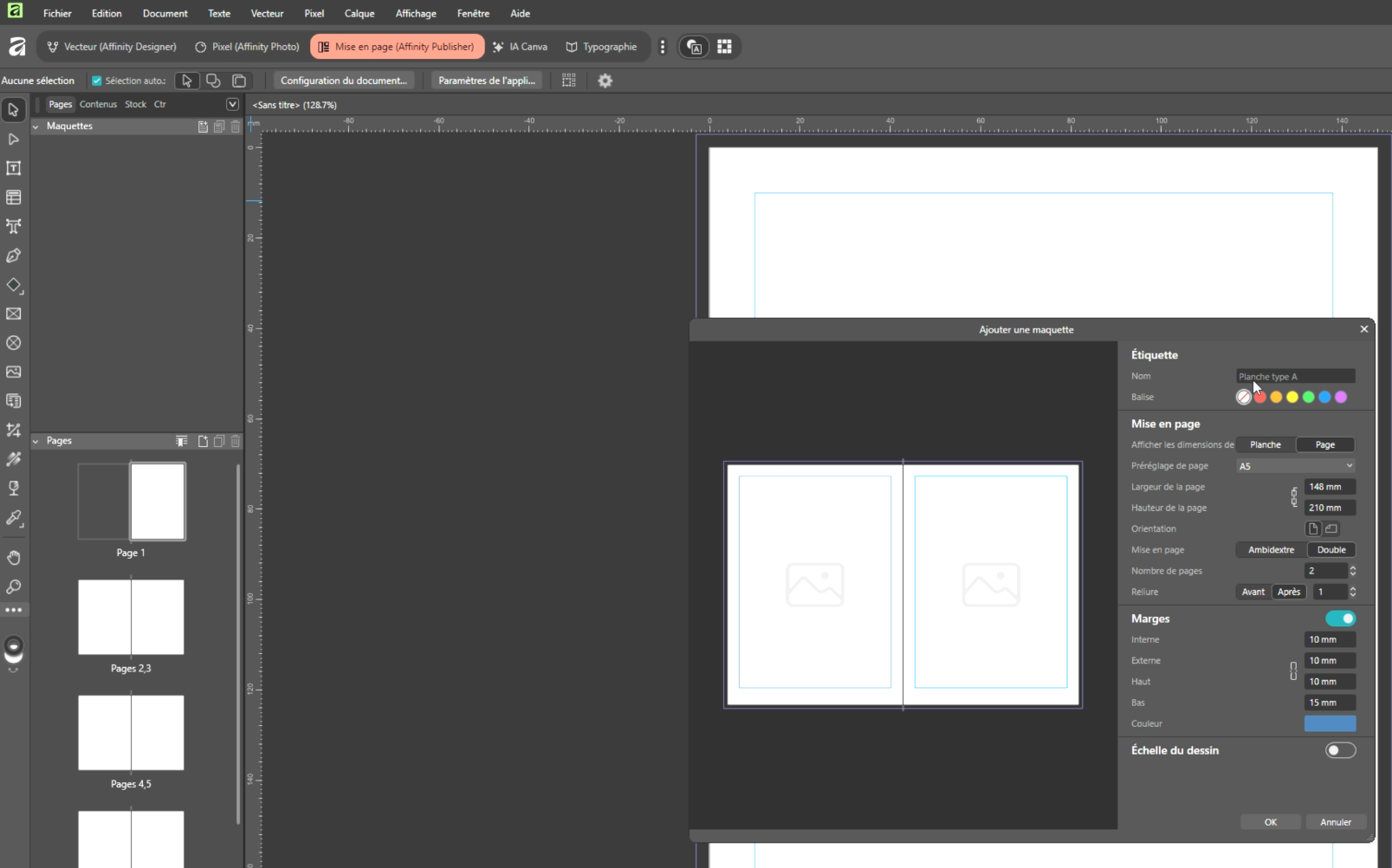The width and height of the screenshot is (1392, 868).
Task: Select the Place Image tool
Action: (14, 372)
